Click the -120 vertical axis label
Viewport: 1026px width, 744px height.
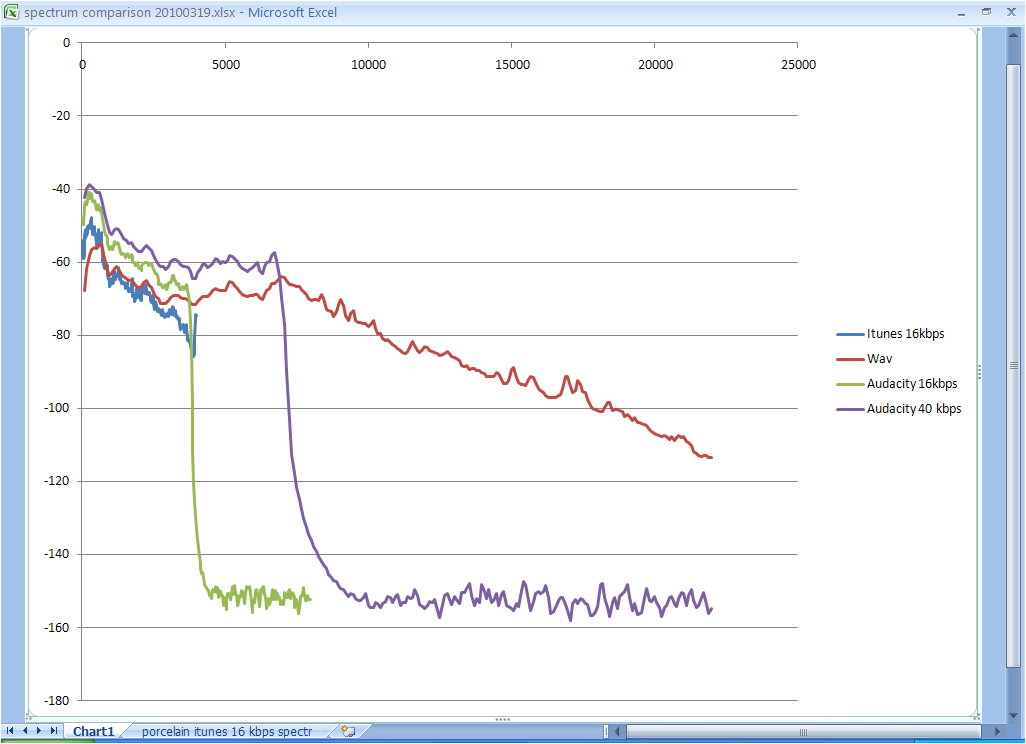pyautogui.click(x=58, y=481)
